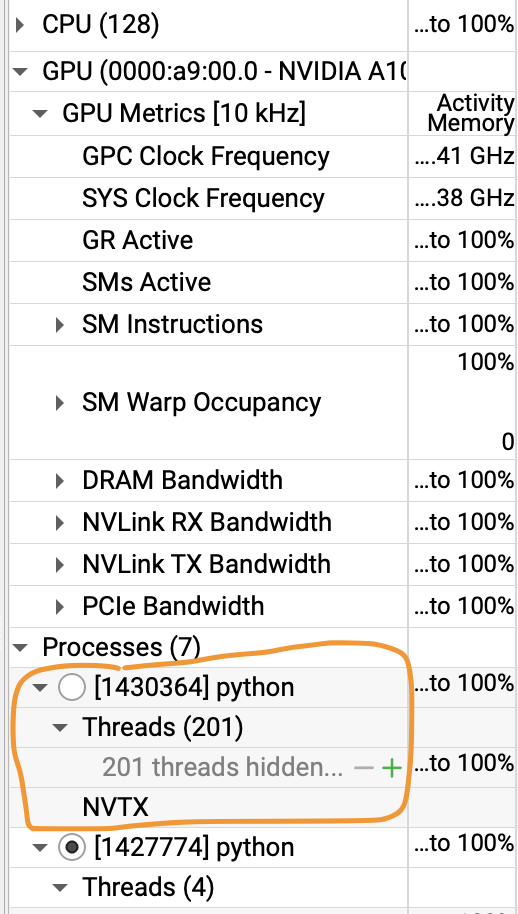518x914 pixels.
Task: Collapse GPU Metrics [10 kHz] section
Action: pos(40,114)
